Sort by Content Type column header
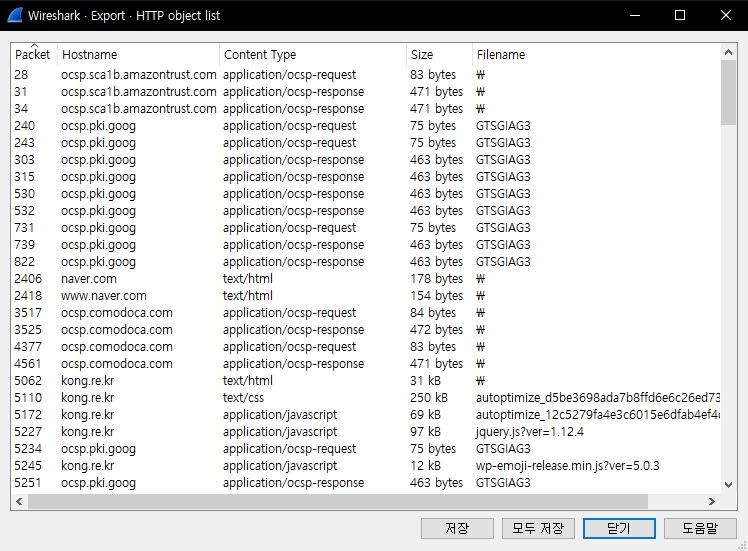Image resolution: width=748 pixels, height=551 pixels. tap(313, 54)
